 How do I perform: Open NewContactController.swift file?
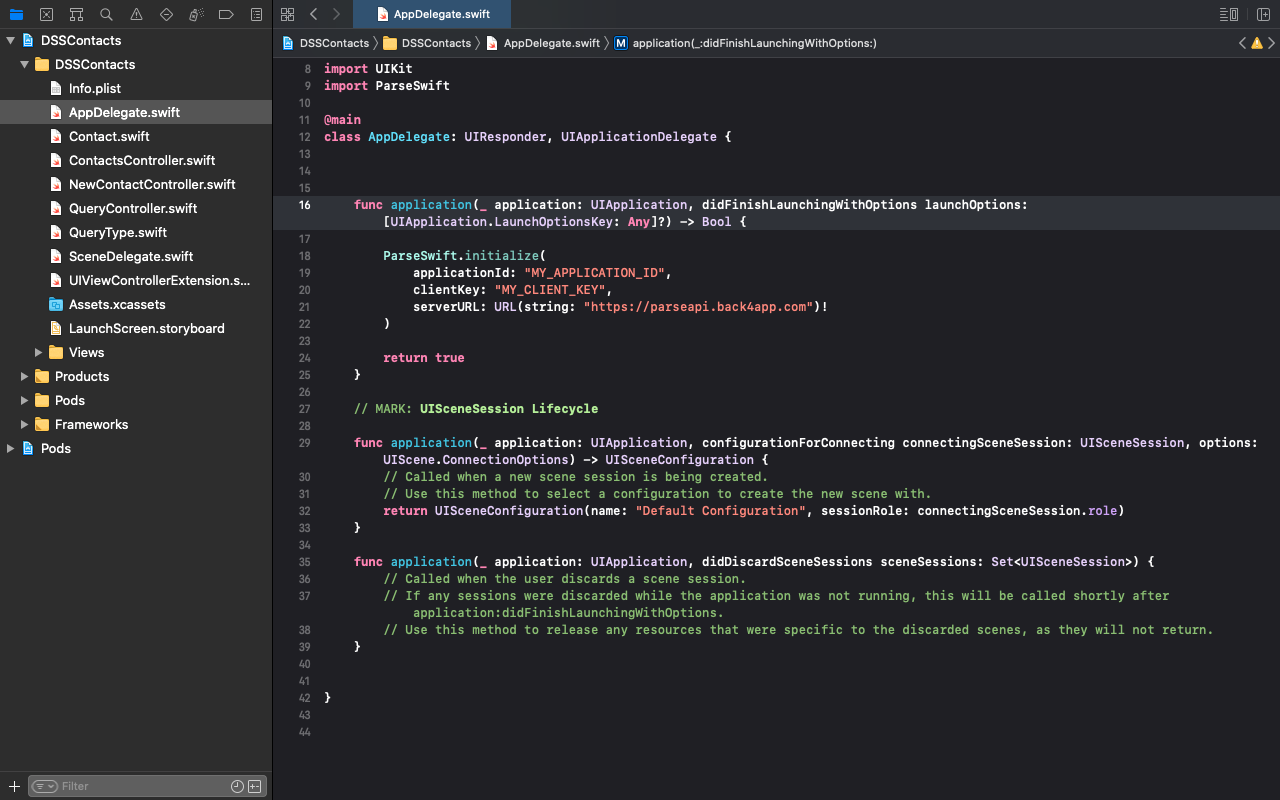click(136, 184)
